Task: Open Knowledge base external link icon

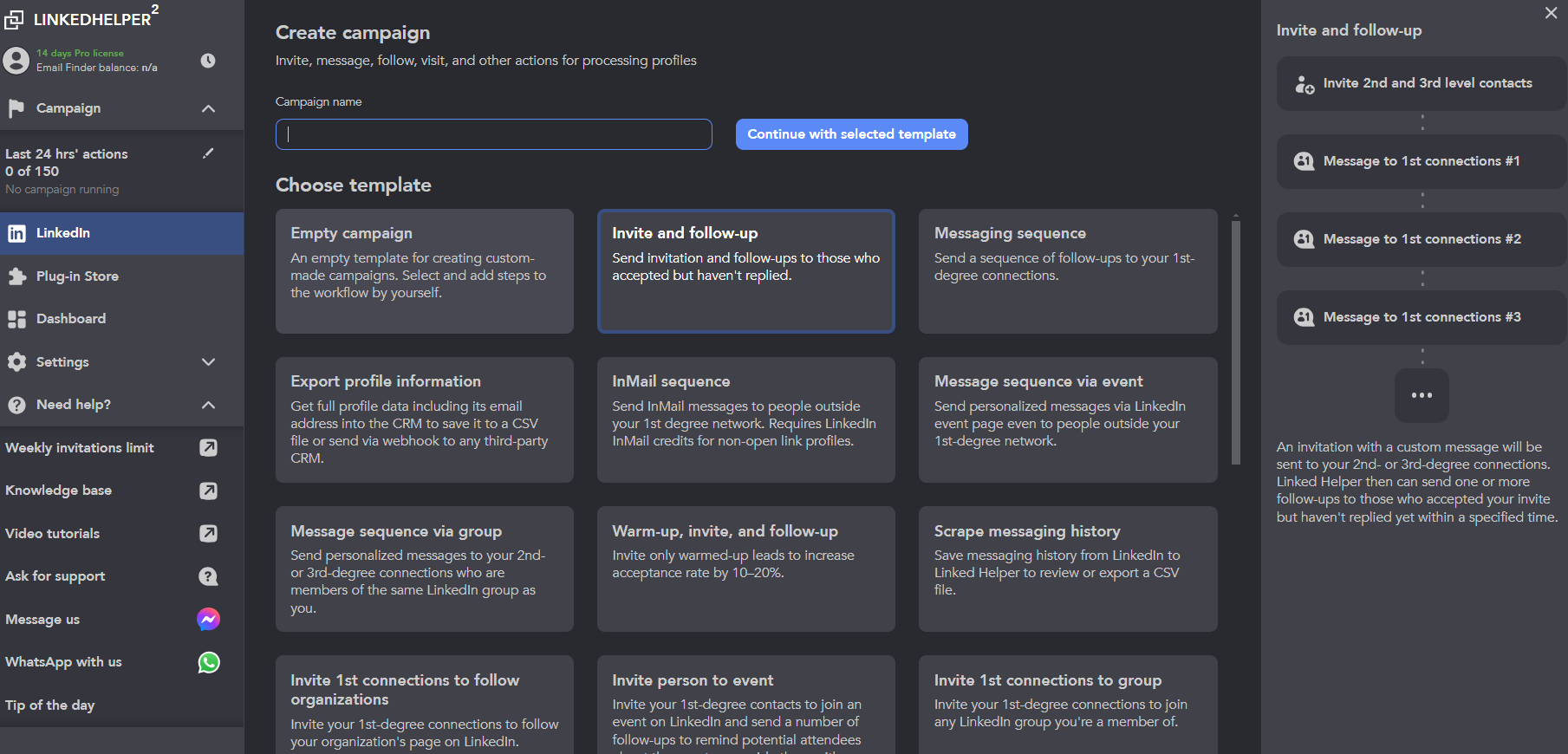Action: [208, 491]
